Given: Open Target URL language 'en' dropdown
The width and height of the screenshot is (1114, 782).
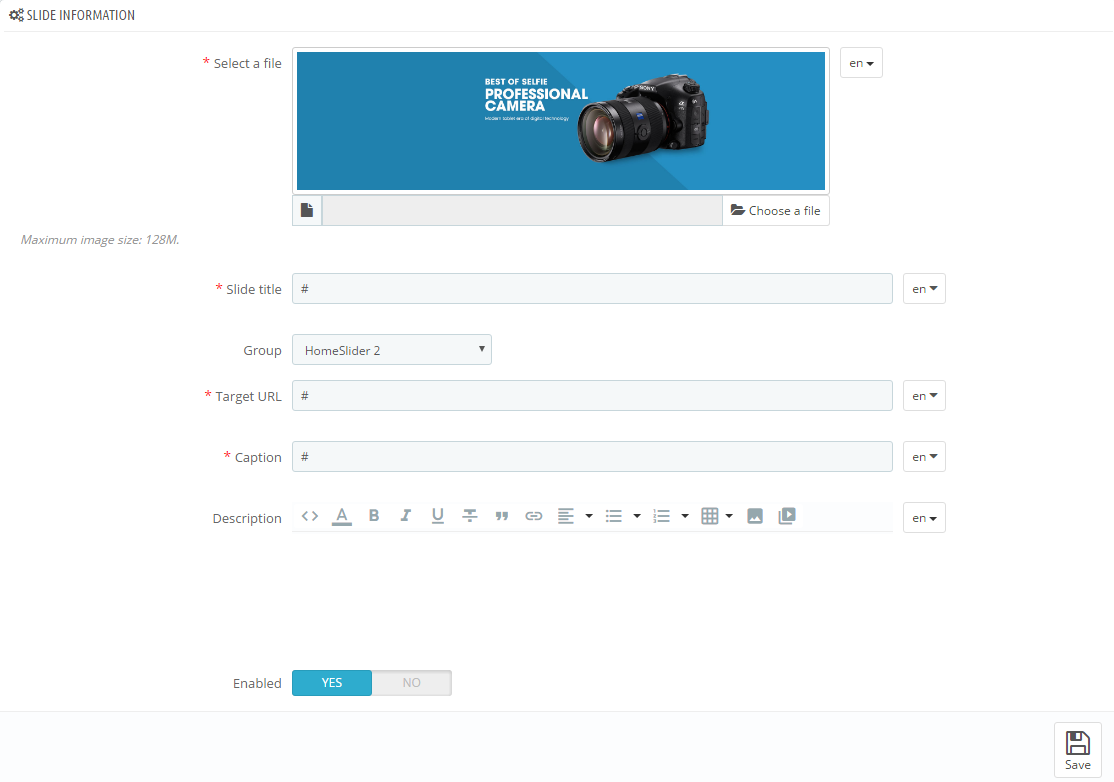Looking at the screenshot, I should point(924,396).
